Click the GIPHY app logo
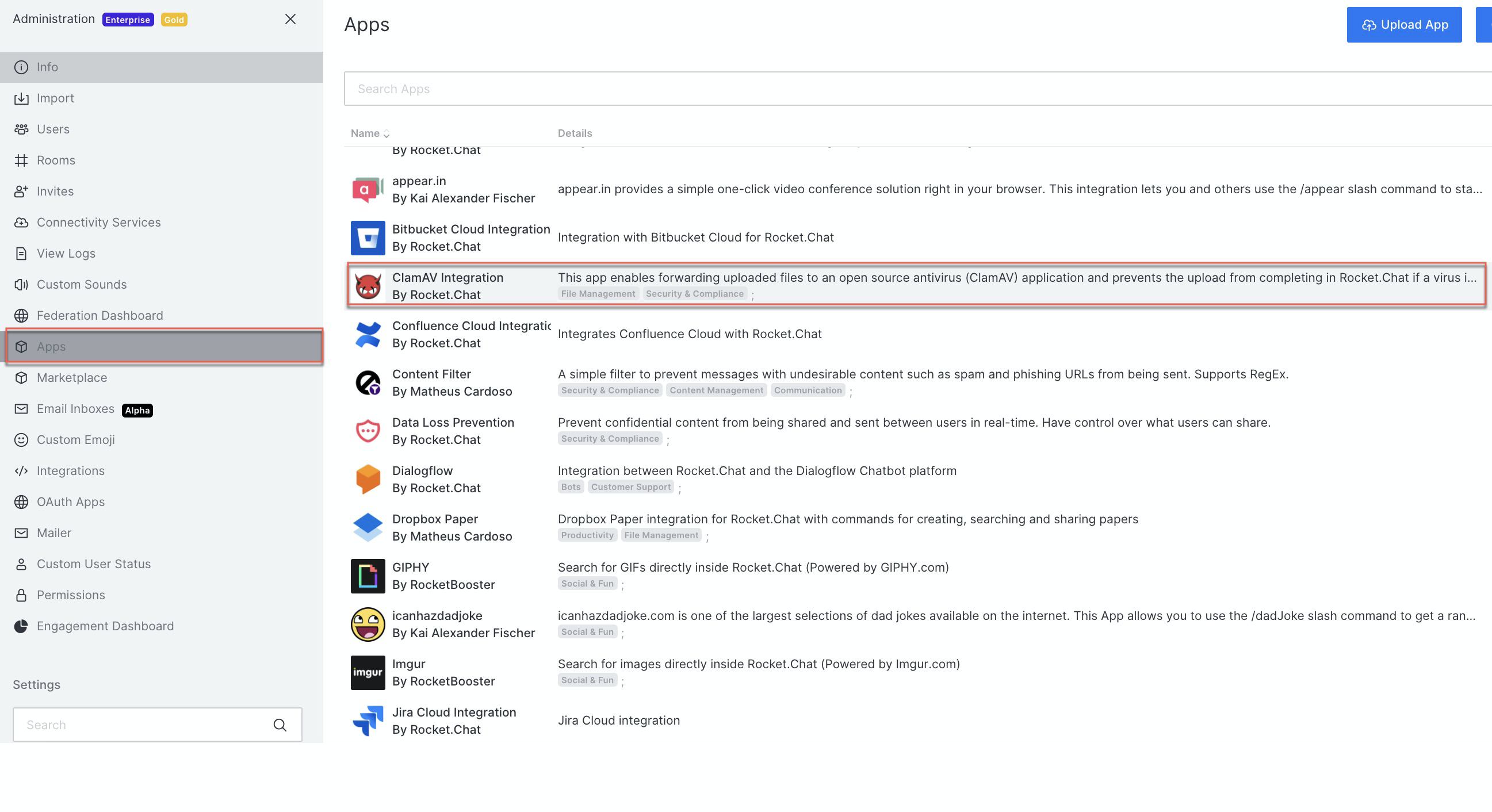Viewport: 1492px width, 812px height. [x=368, y=576]
